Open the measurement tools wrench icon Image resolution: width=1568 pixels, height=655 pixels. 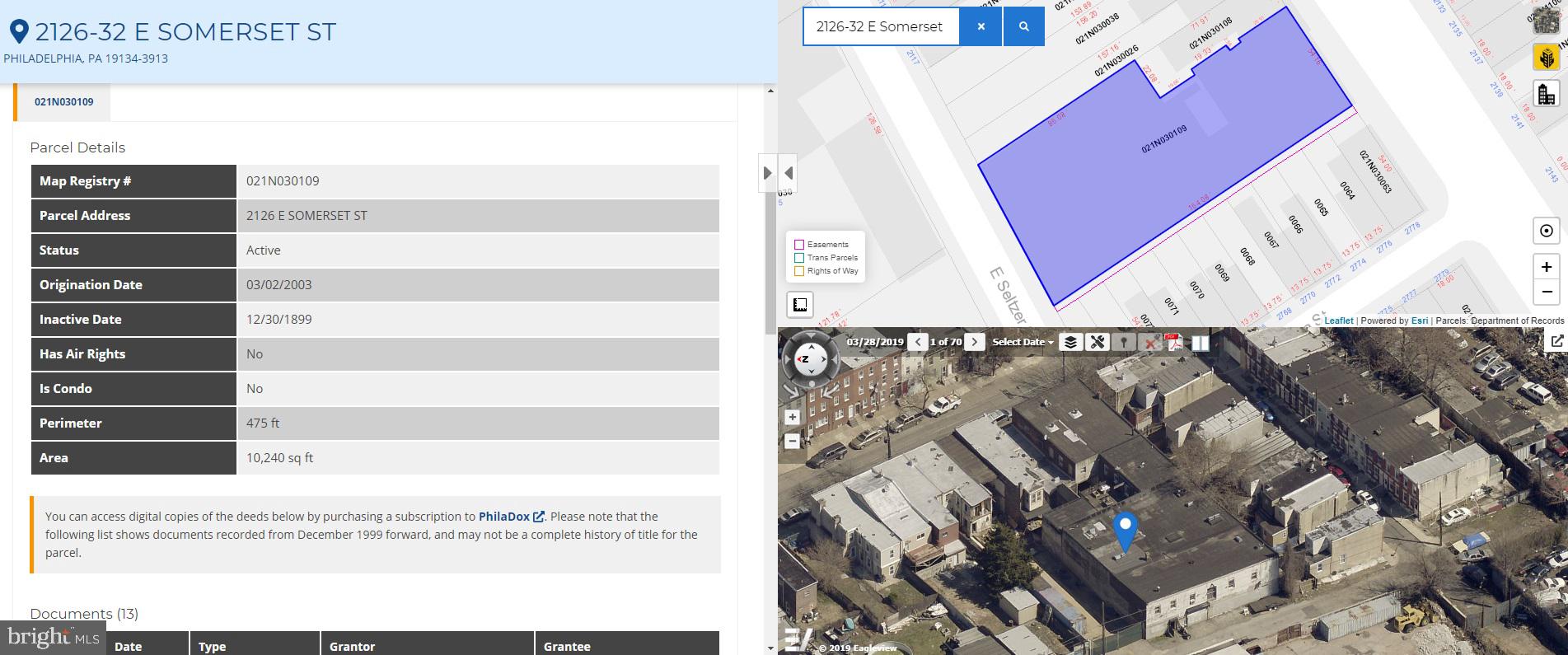[1098, 342]
